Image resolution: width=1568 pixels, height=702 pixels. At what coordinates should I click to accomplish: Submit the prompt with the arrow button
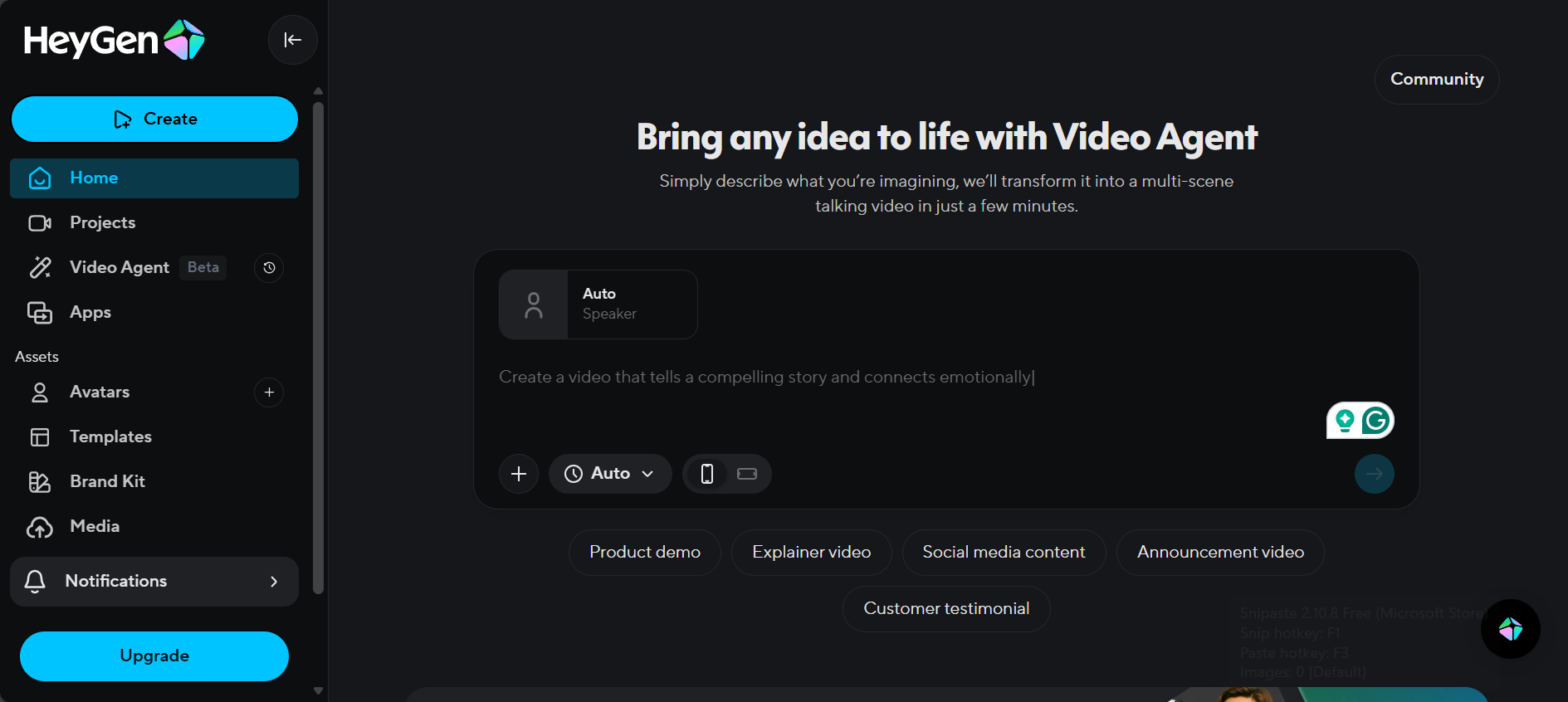pos(1375,474)
